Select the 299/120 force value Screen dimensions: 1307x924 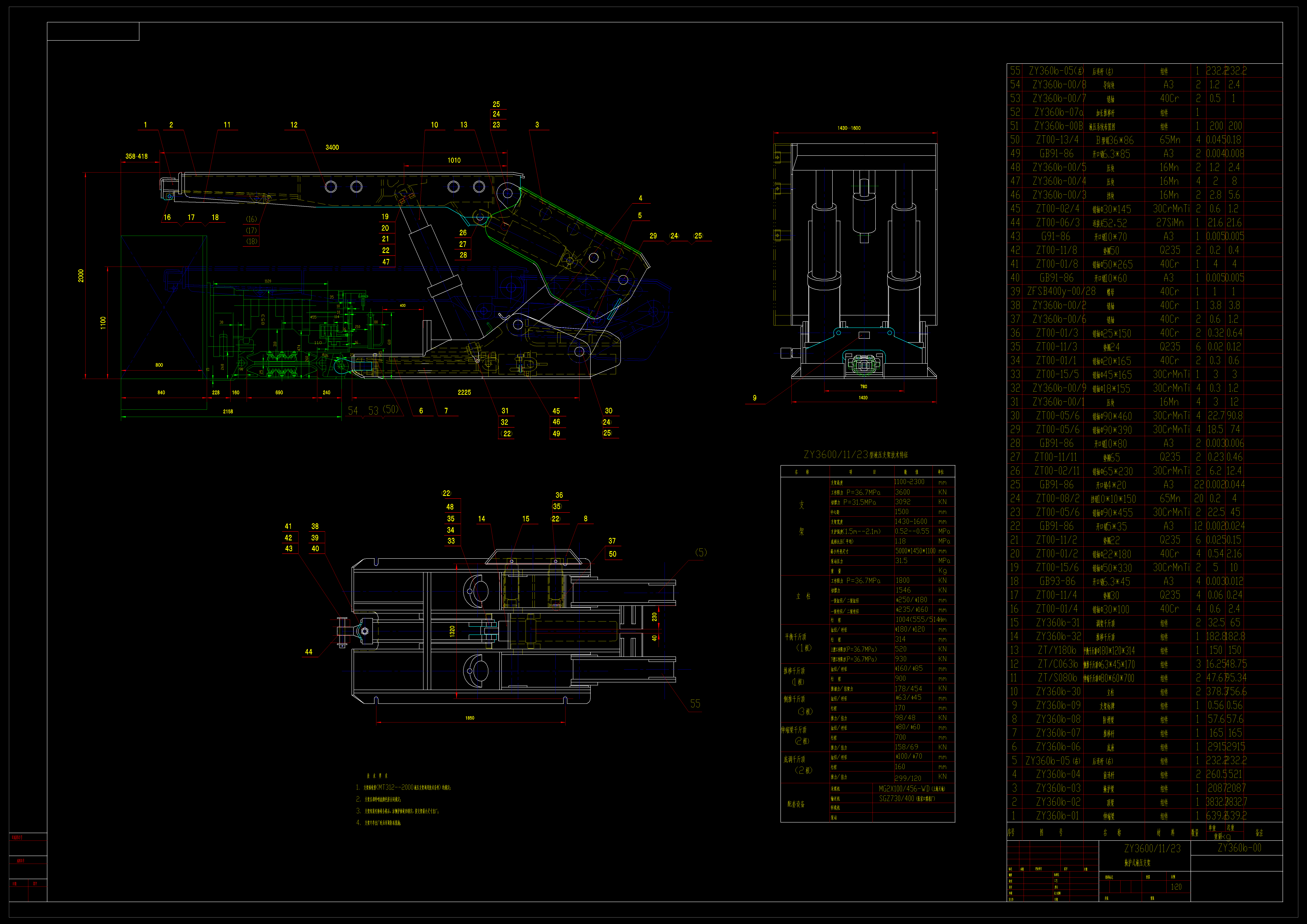point(908,778)
